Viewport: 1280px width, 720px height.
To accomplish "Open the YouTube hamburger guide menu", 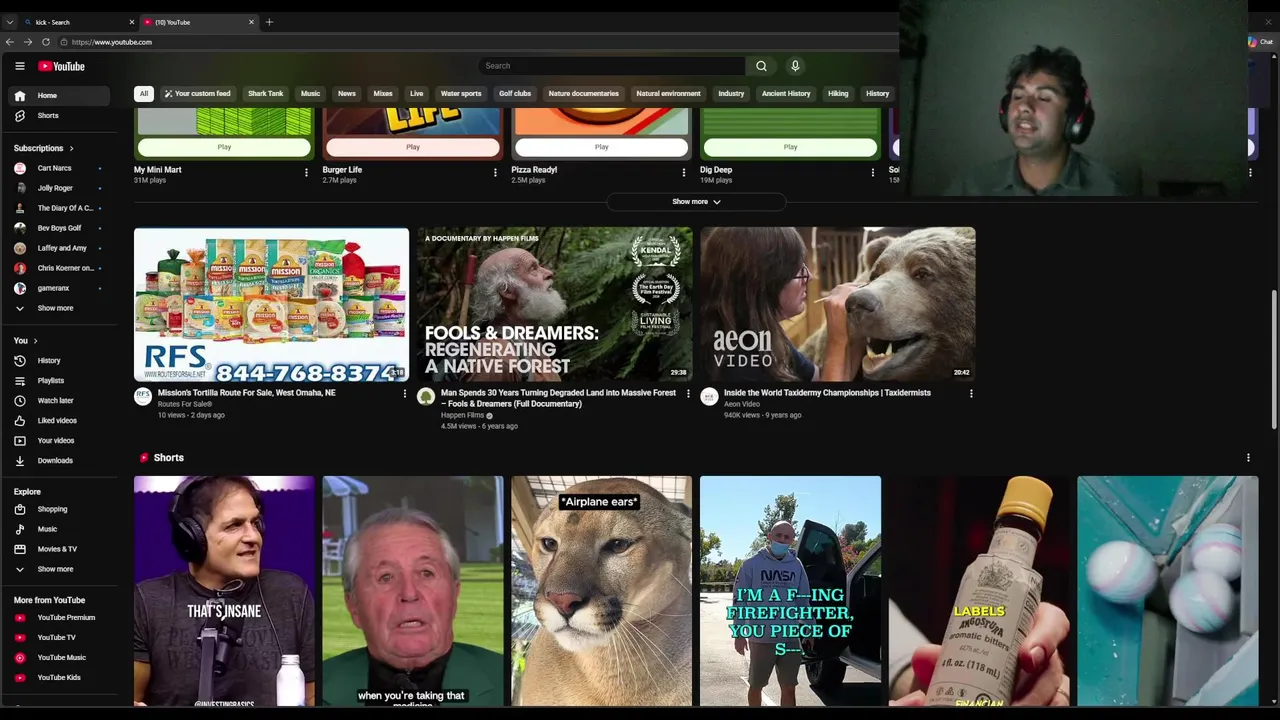I will click(19, 66).
